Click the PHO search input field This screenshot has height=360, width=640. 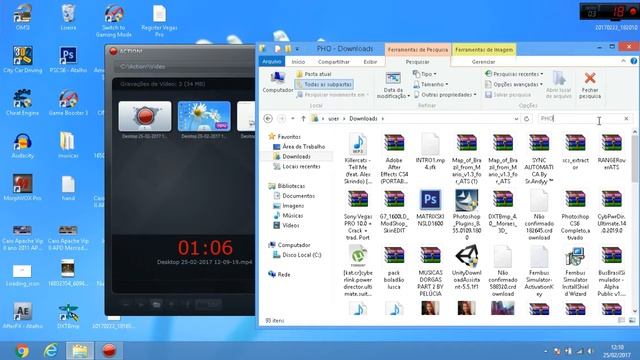click(x=580, y=119)
